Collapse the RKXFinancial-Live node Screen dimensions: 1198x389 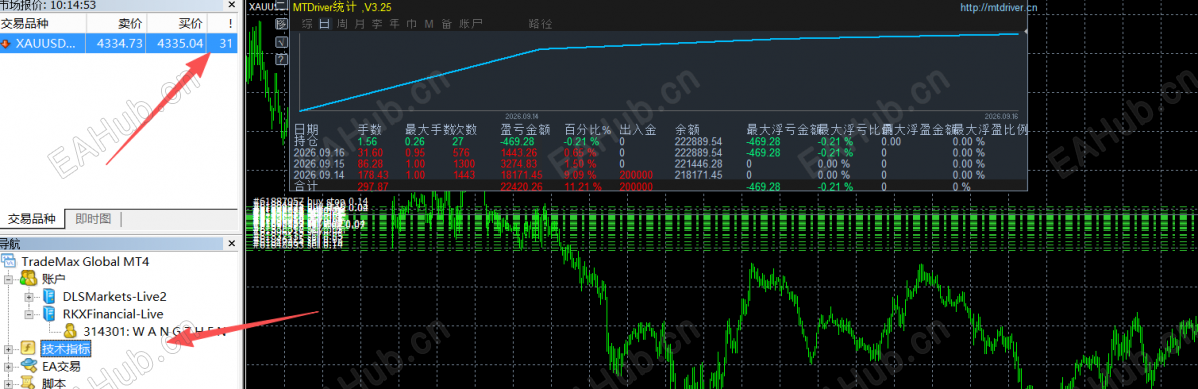pos(29,314)
